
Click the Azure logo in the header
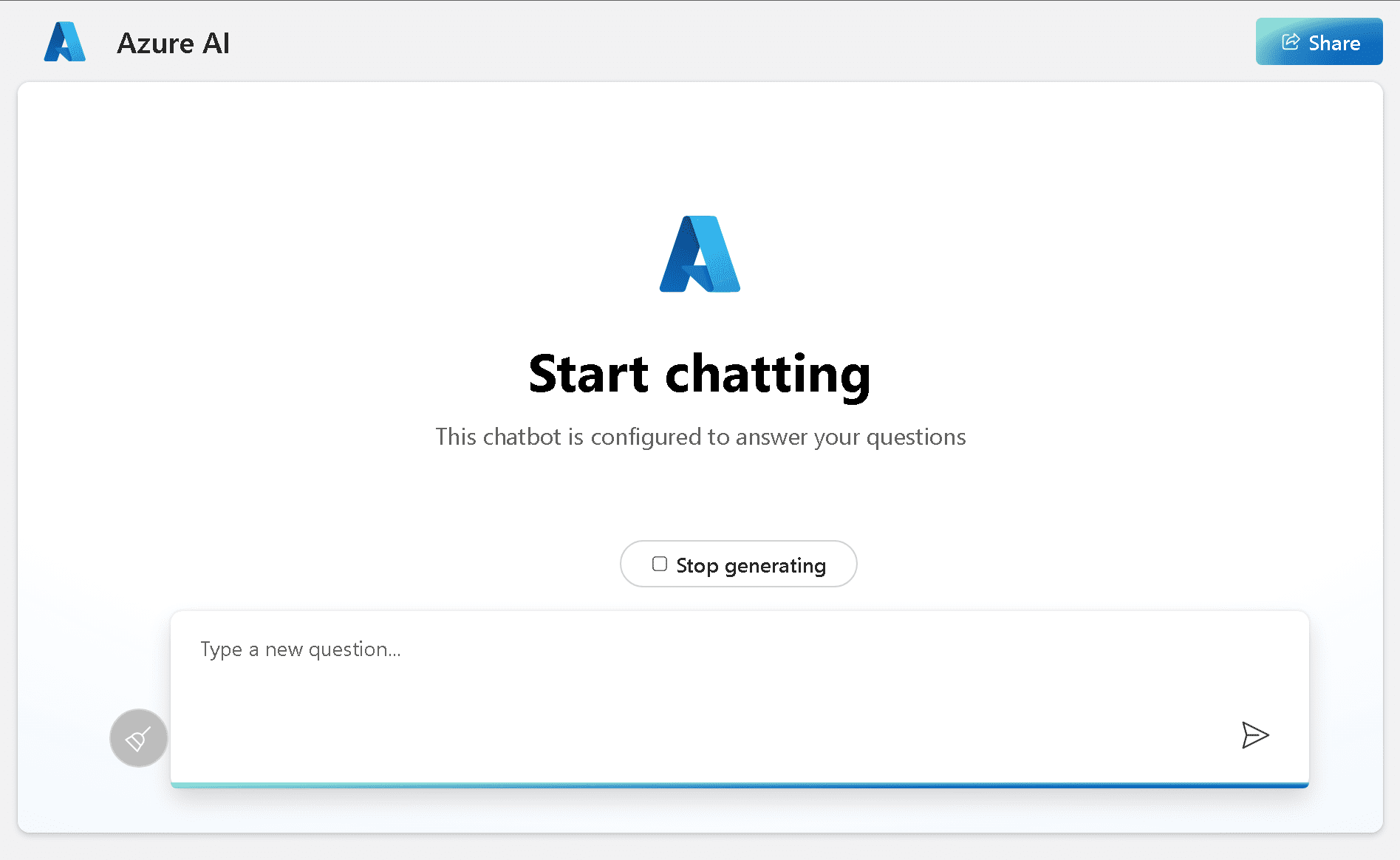tap(65, 41)
